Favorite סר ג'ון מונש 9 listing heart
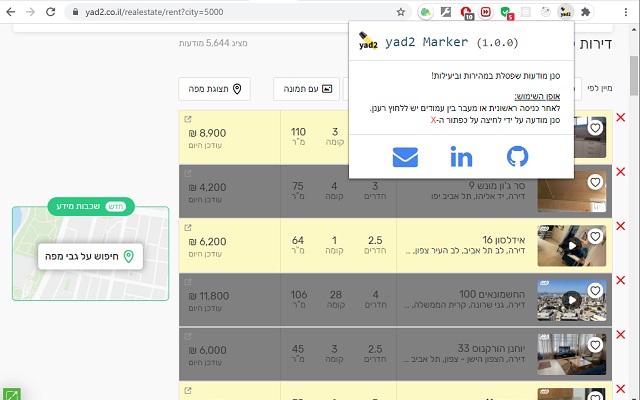The height and width of the screenshot is (400, 640). click(x=595, y=182)
